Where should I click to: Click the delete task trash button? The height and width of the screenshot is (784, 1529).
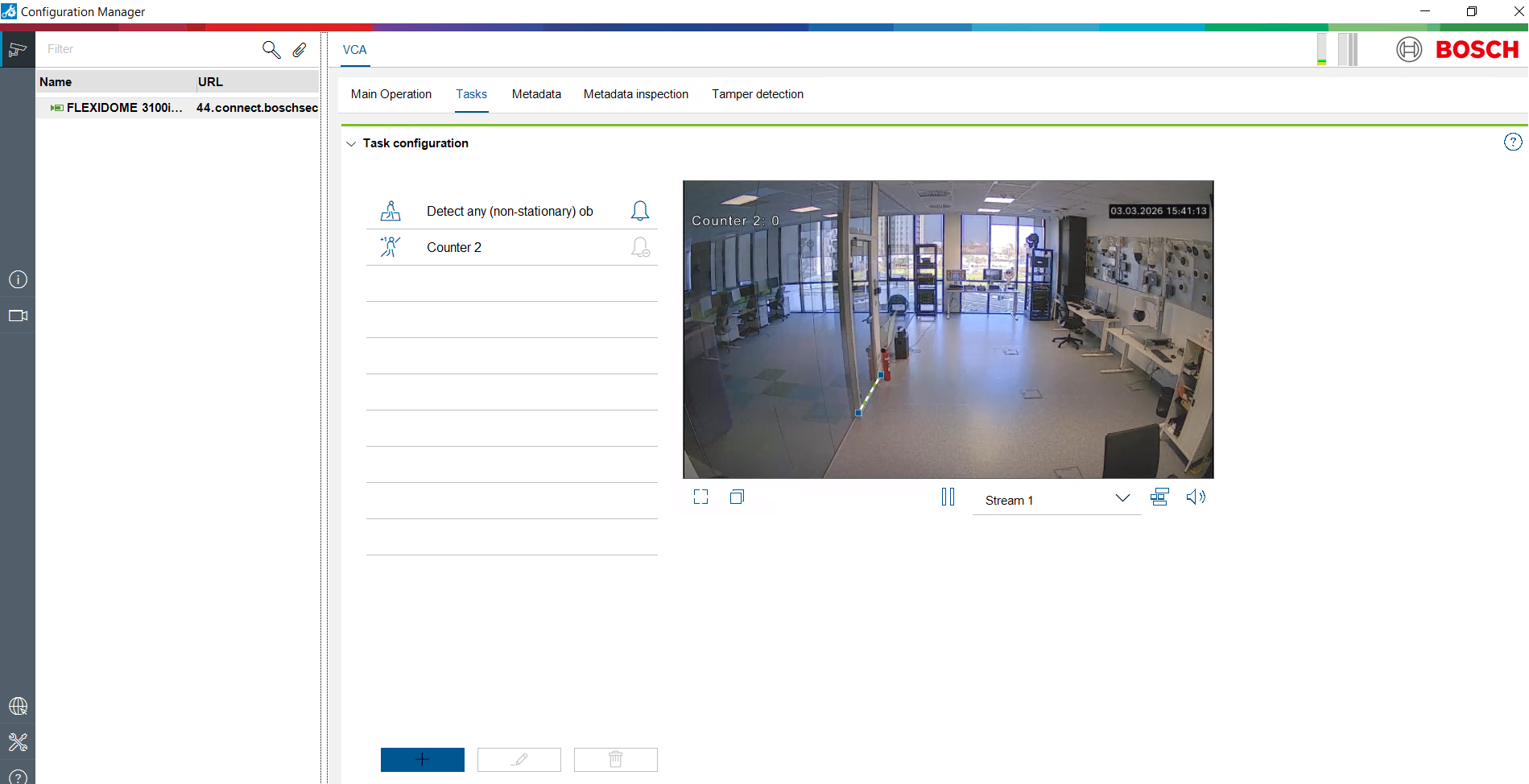click(615, 759)
